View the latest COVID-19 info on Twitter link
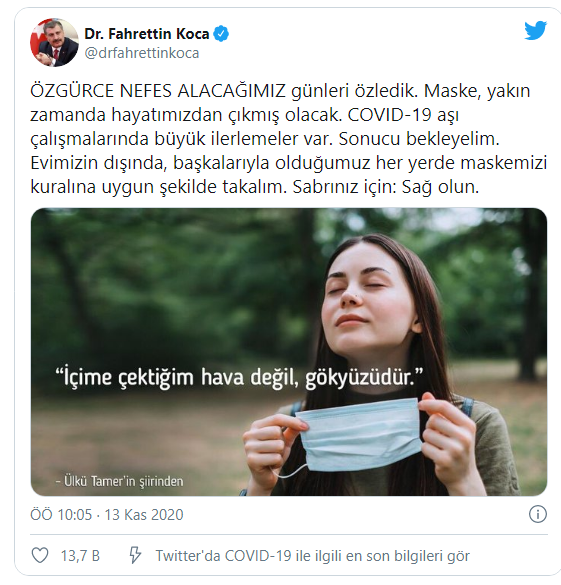The width and height of the screenshot is (561, 585). (x=313, y=556)
